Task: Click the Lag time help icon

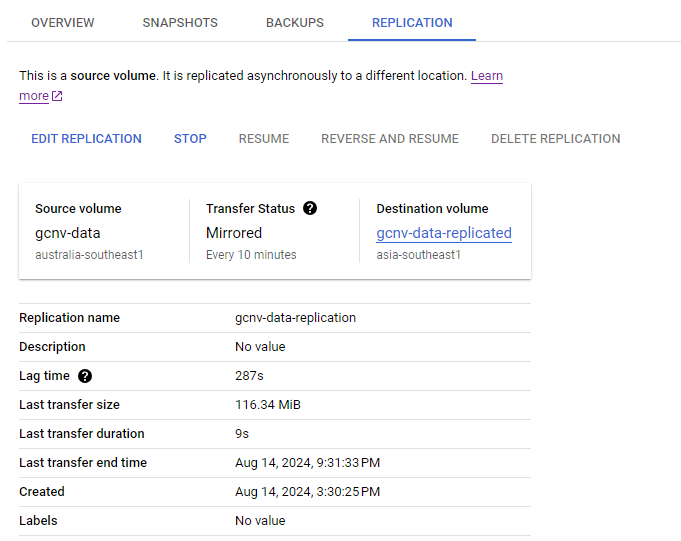Action: point(85,376)
